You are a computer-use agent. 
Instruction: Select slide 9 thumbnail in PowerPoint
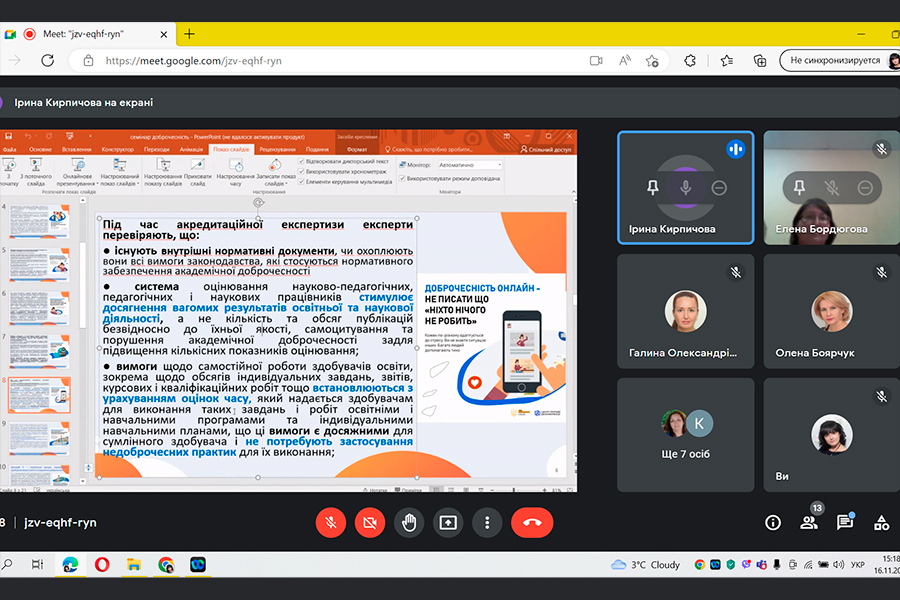pyautogui.click(x=39, y=438)
